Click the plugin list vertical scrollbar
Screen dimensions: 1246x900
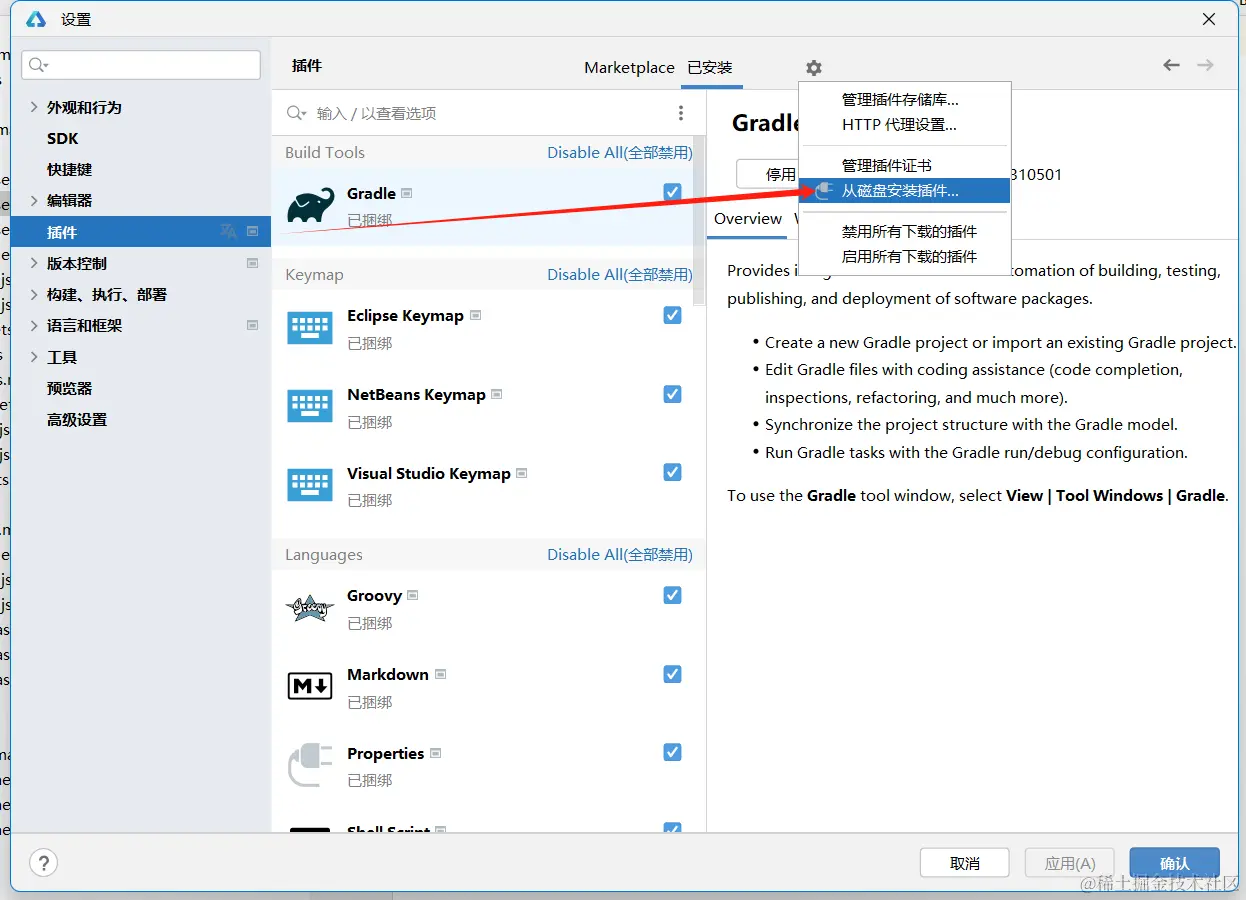[700, 220]
